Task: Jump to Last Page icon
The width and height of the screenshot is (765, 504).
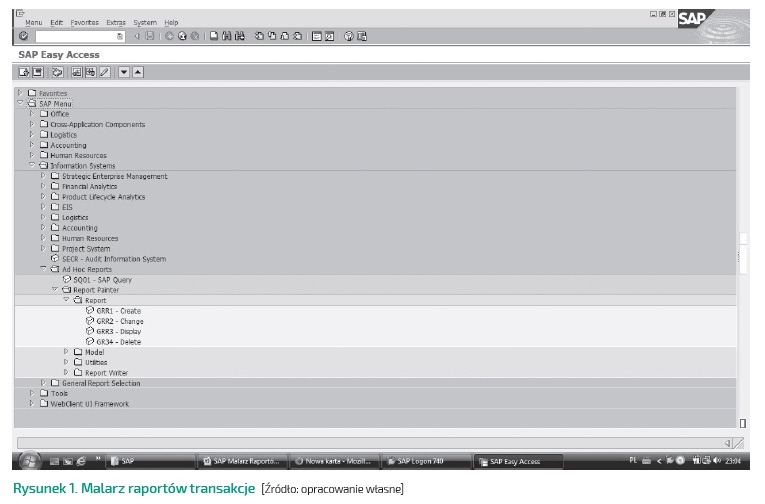Action: [297, 36]
